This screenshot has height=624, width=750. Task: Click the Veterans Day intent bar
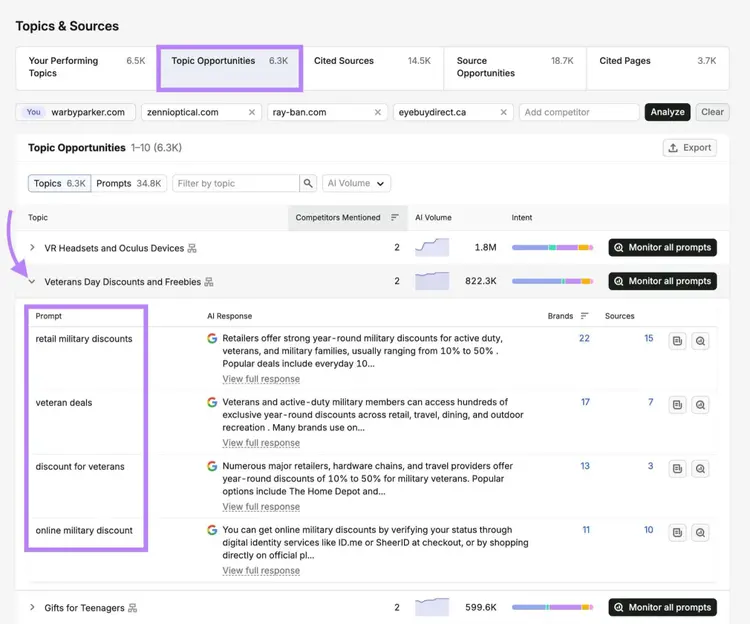tap(552, 281)
